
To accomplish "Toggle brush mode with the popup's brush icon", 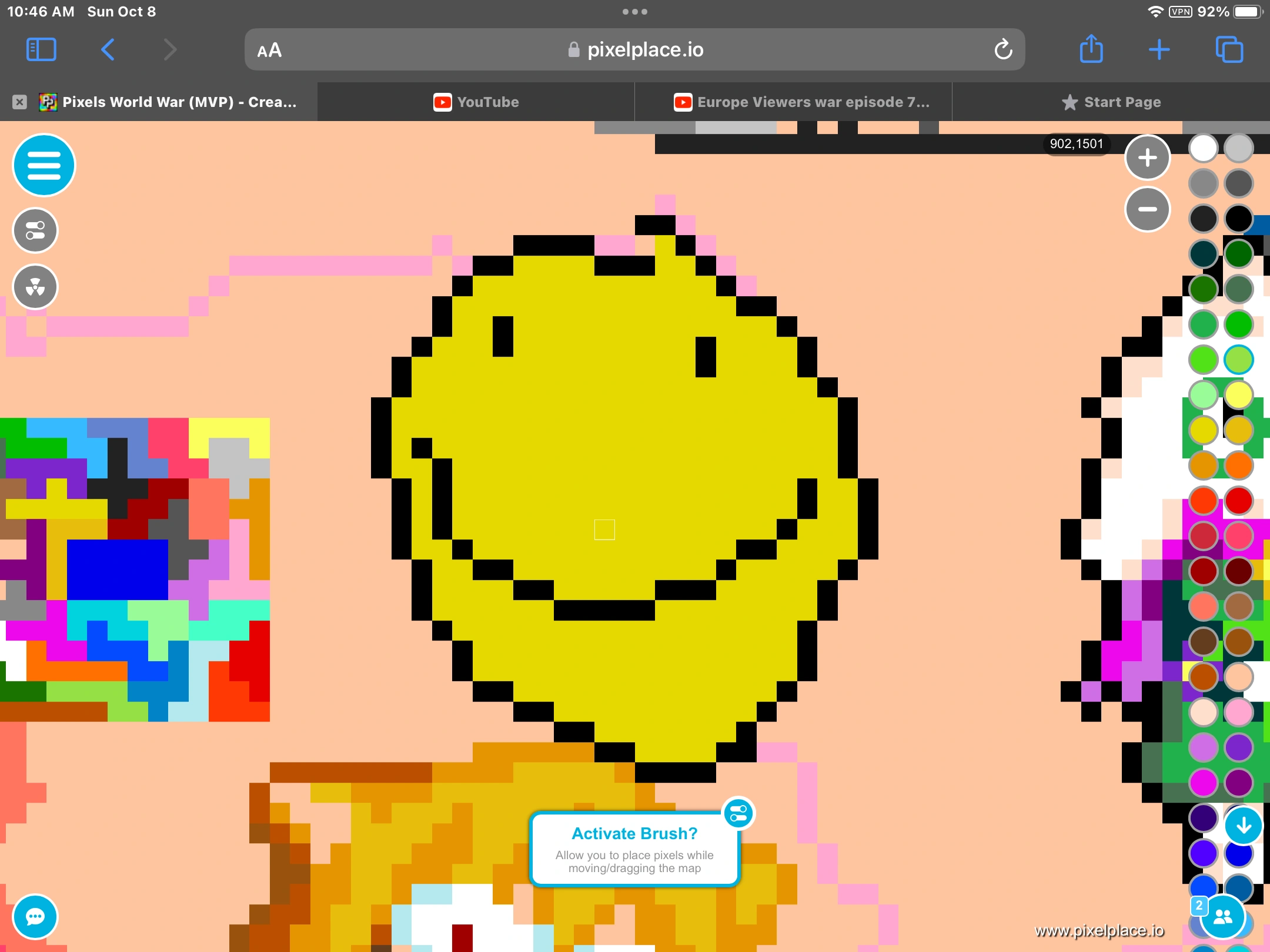I will tap(738, 813).
